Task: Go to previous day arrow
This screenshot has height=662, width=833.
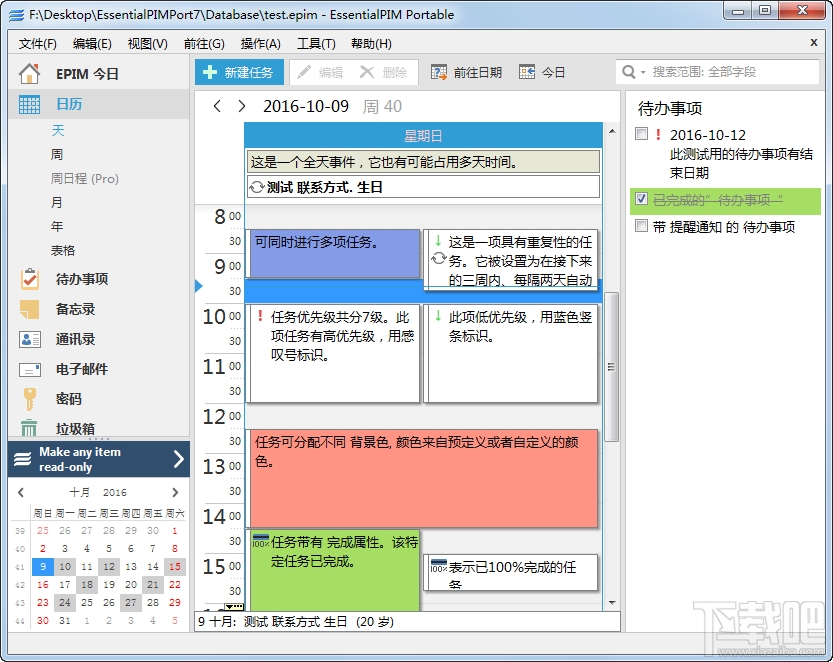Action: 217,106
